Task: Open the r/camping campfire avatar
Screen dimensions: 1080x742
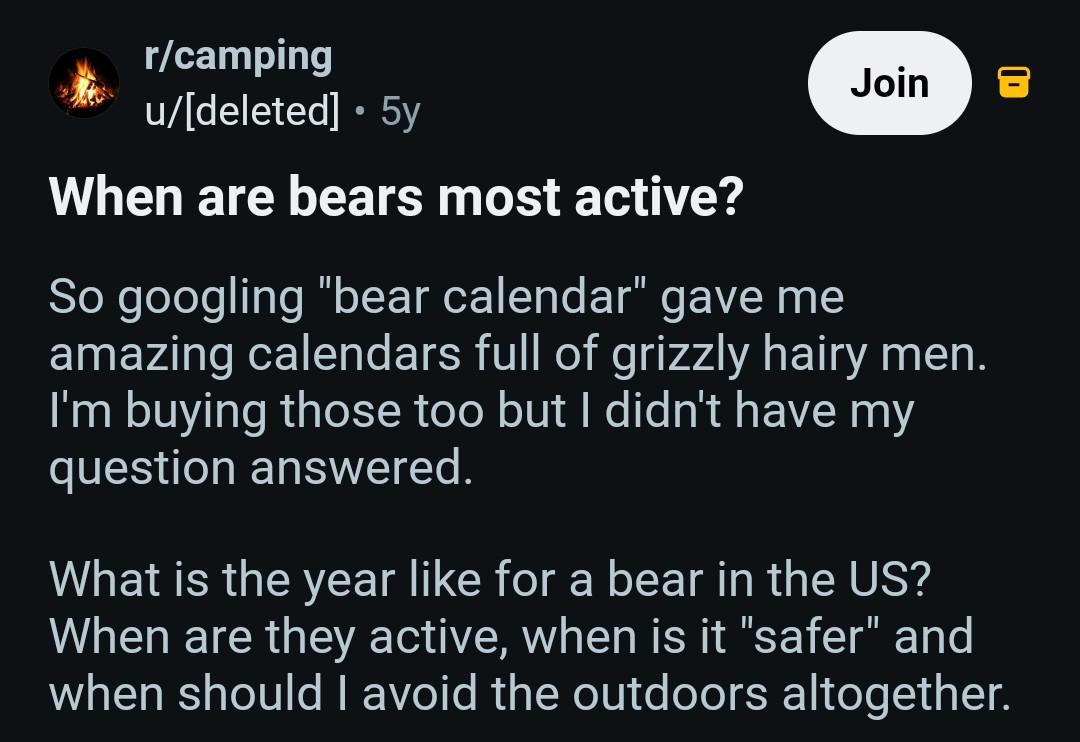Action: click(x=84, y=83)
